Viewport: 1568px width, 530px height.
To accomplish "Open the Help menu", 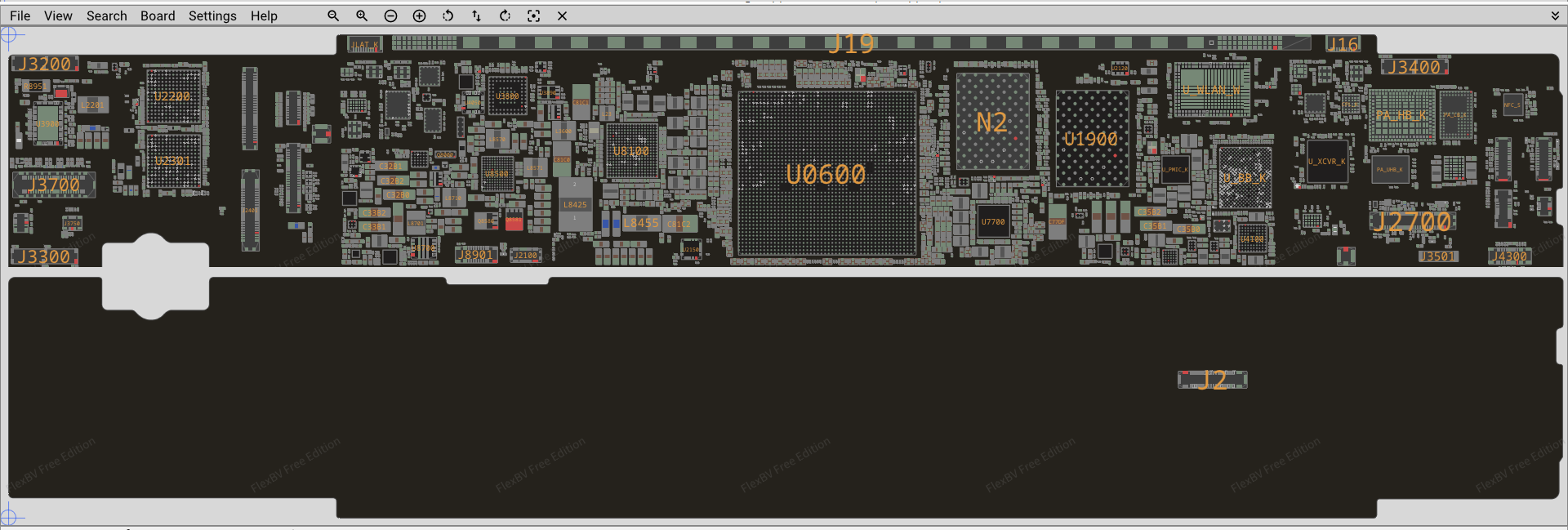I will coord(264,16).
